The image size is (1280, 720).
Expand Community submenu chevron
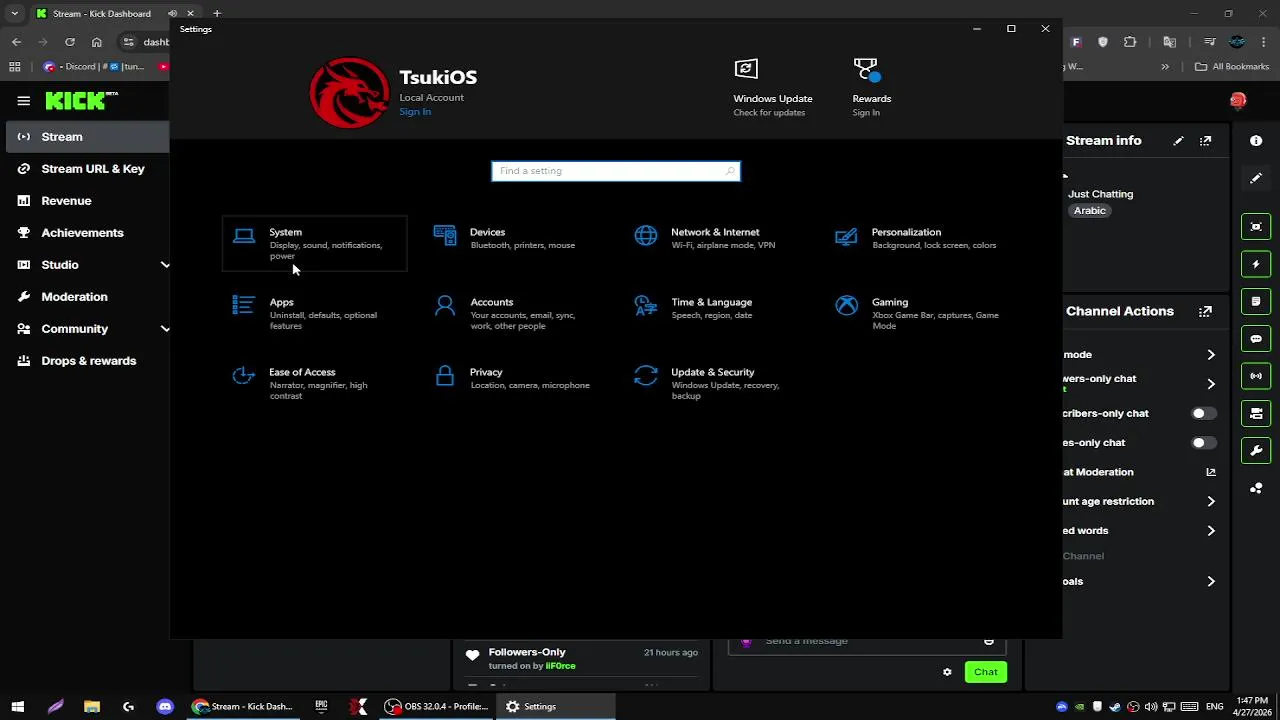click(165, 329)
